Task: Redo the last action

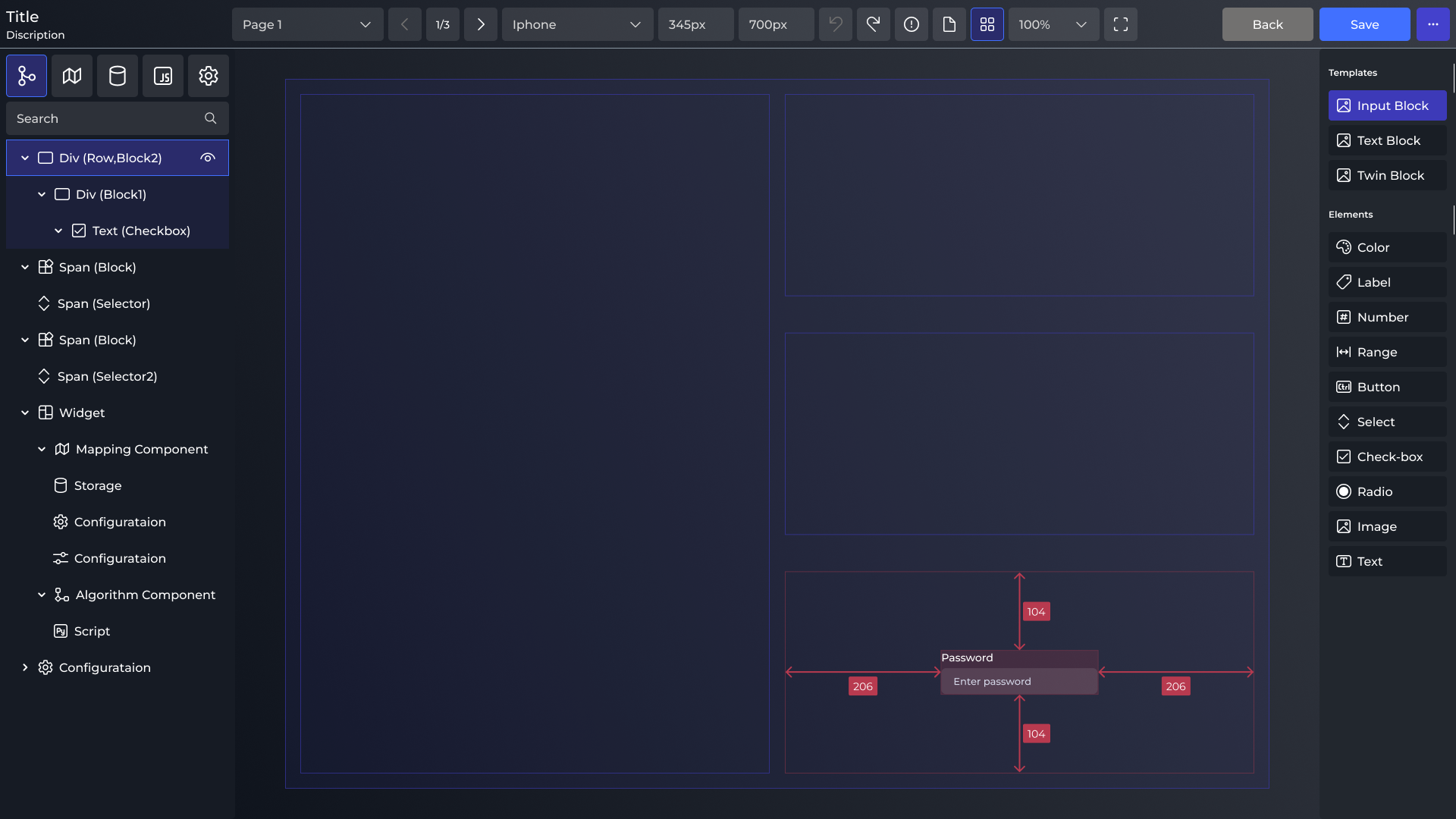Action: pos(874,24)
